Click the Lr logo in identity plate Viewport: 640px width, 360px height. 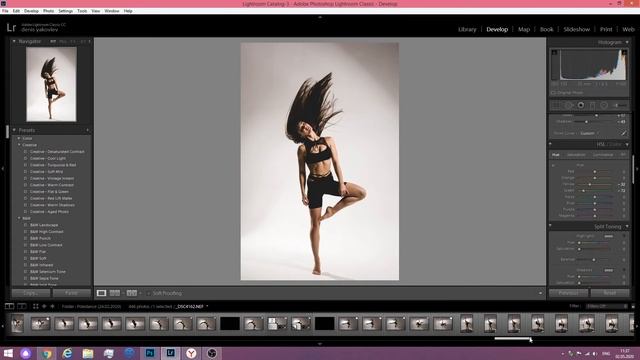11,27
